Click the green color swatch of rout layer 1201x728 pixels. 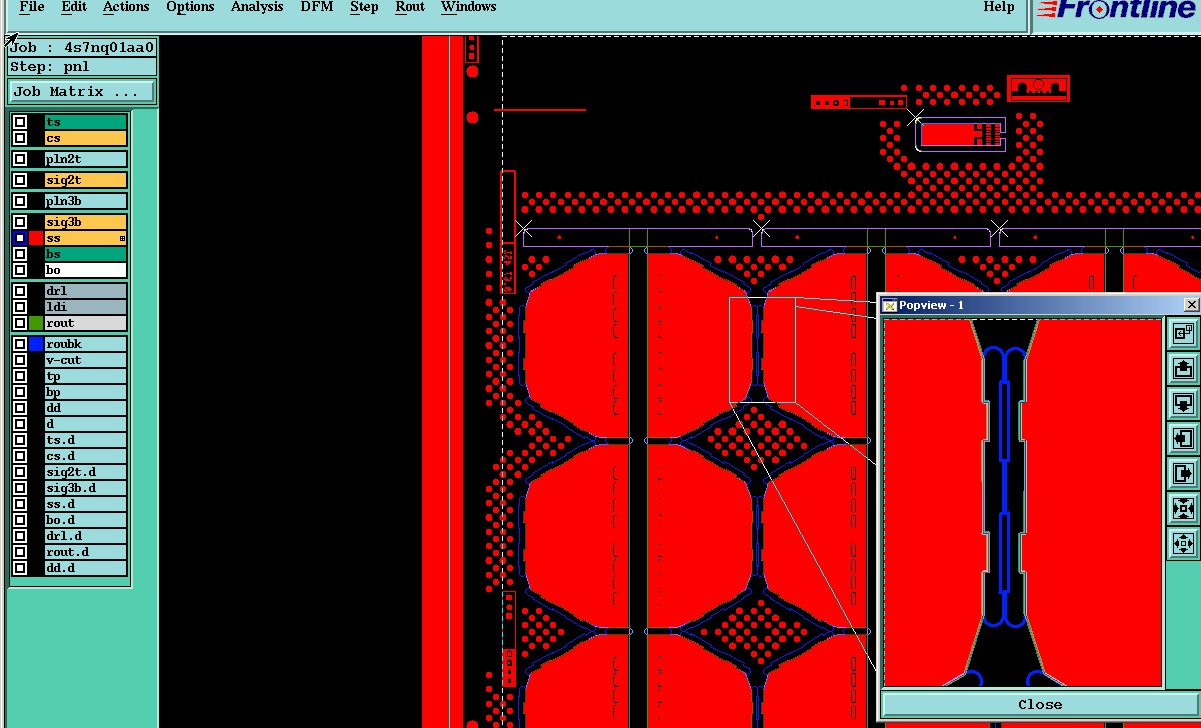pyautogui.click(x=36, y=323)
